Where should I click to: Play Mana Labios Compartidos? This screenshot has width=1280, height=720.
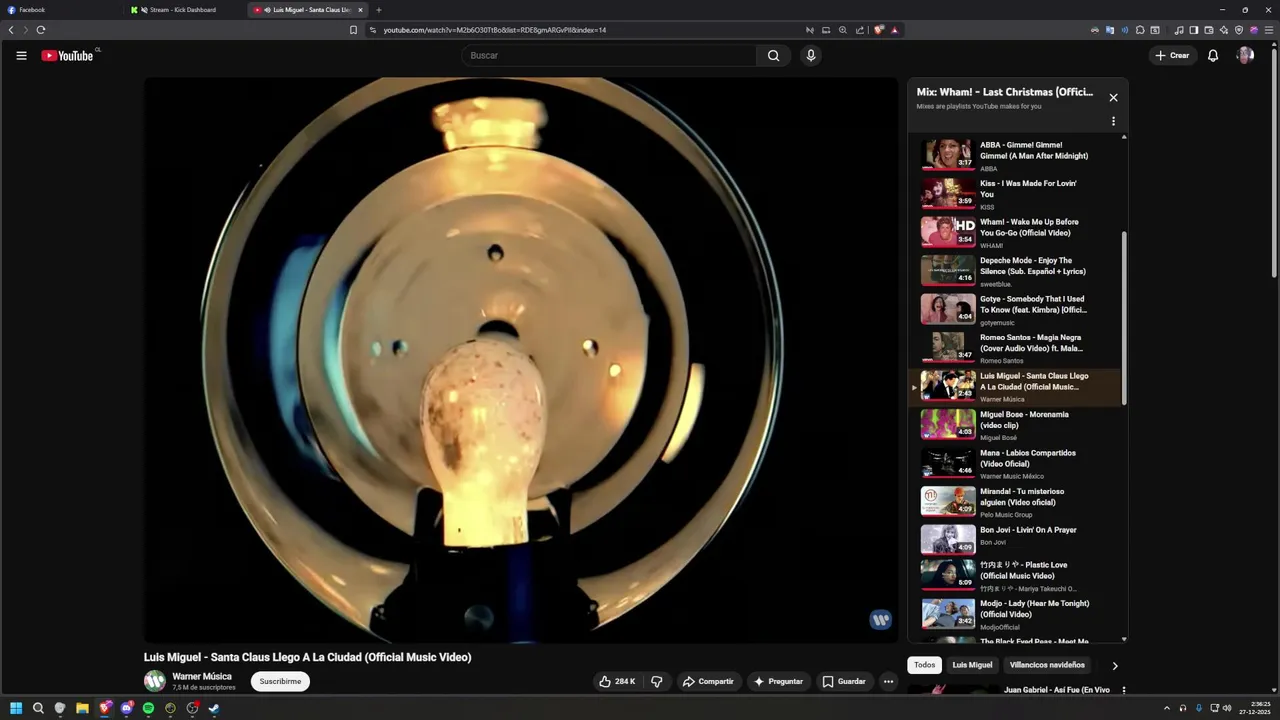coord(1014,463)
